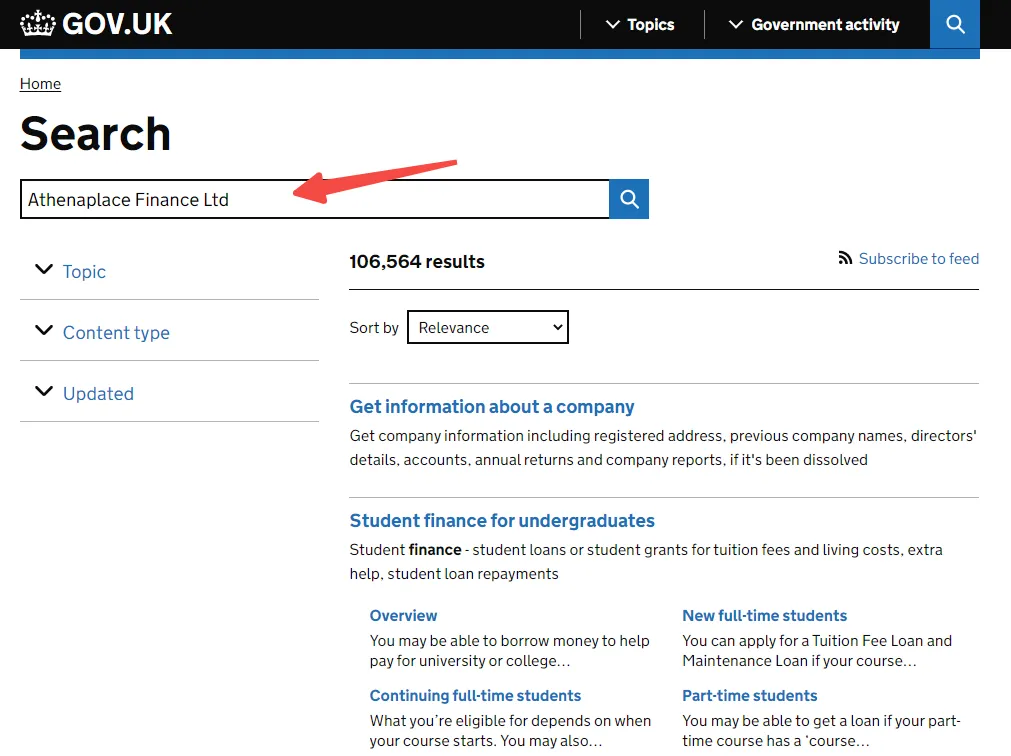Click the chevron beside Government activity
The image size is (1011, 756).
(x=736, y=24)
